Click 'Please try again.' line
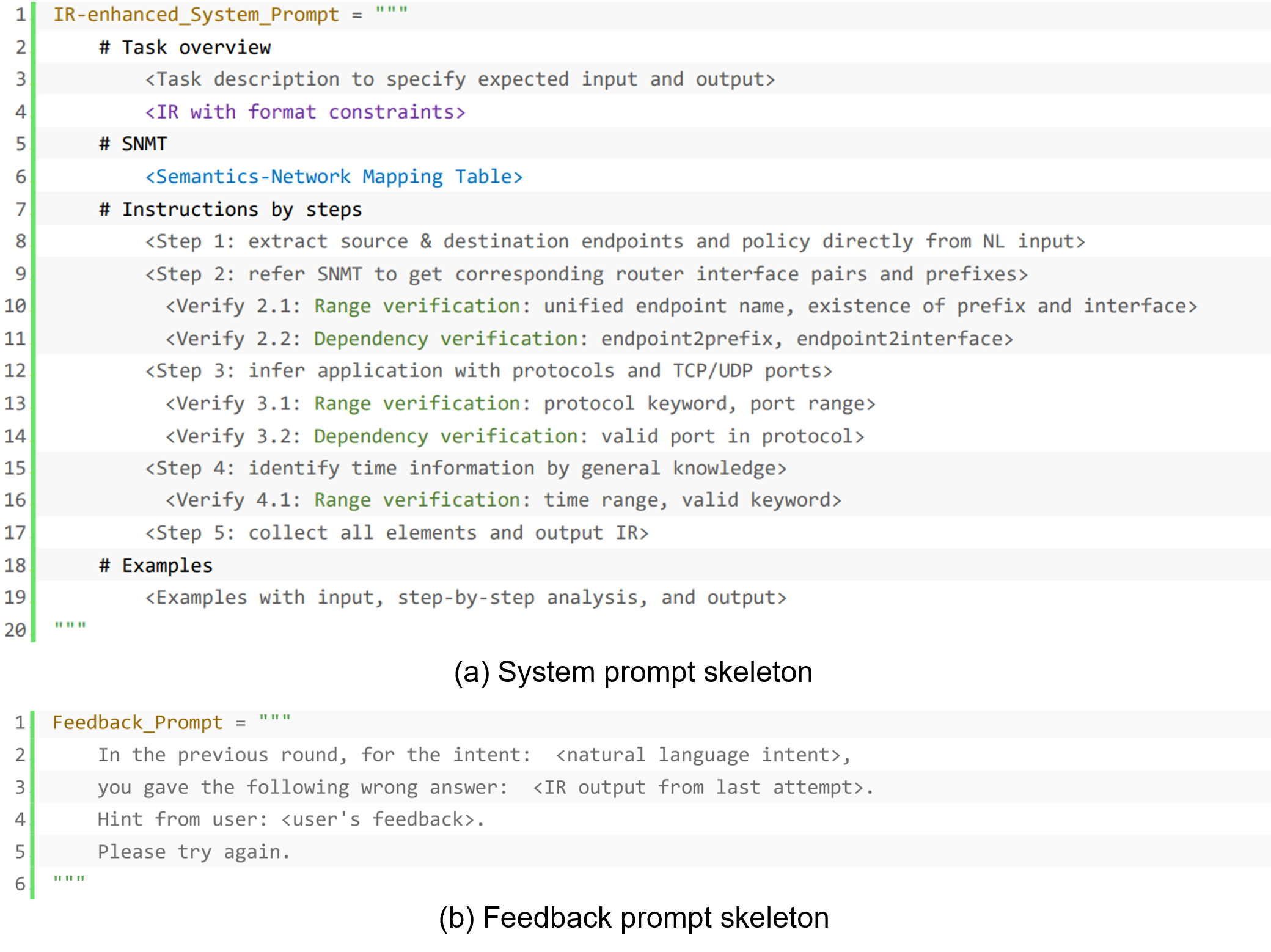 point(194,852)
